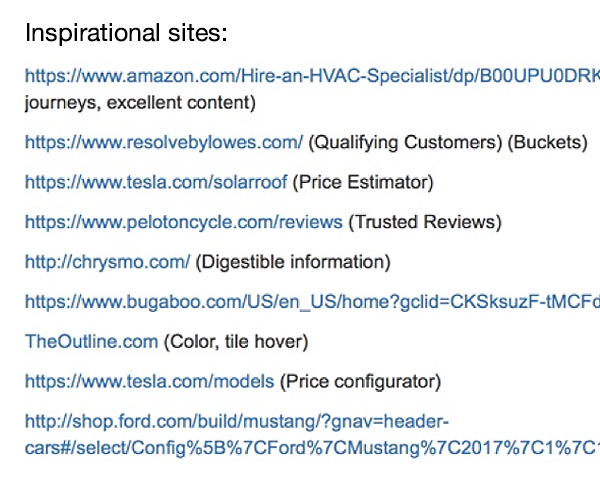Click the 'journeys, excellent content)' text line

coord(140,103)
